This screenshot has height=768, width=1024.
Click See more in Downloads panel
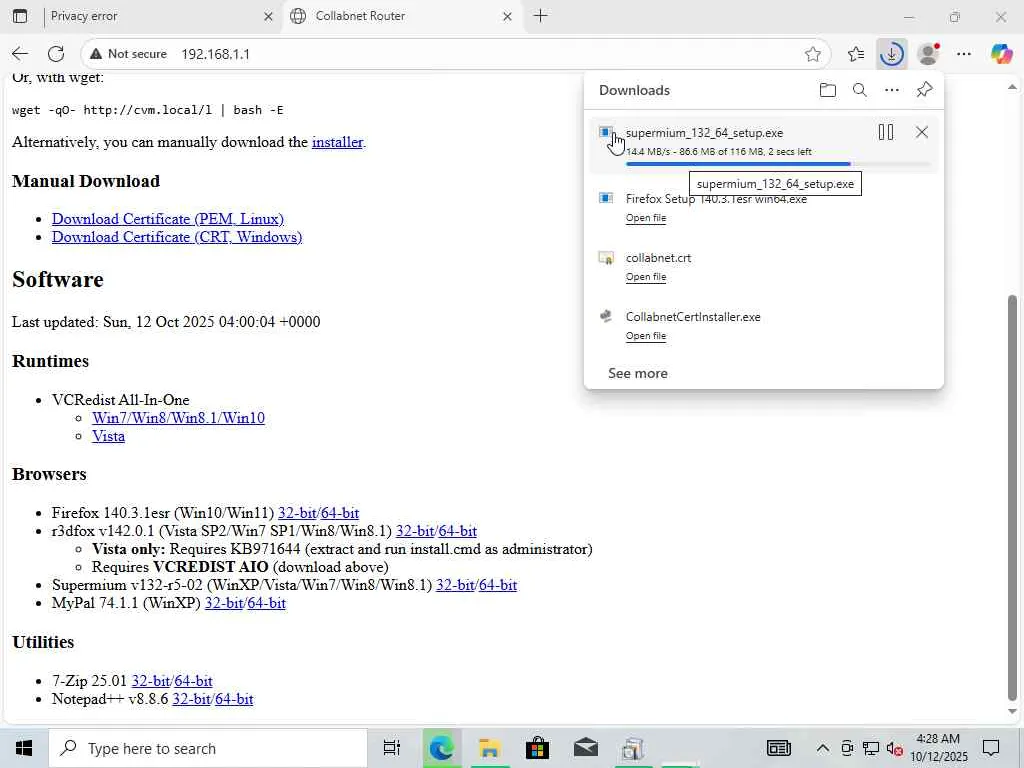[637, 374]
